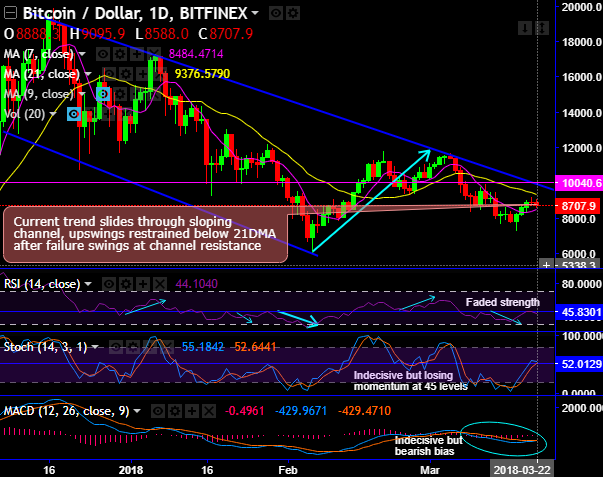Click the magenta 10040.6 price label

click(579, 183)
